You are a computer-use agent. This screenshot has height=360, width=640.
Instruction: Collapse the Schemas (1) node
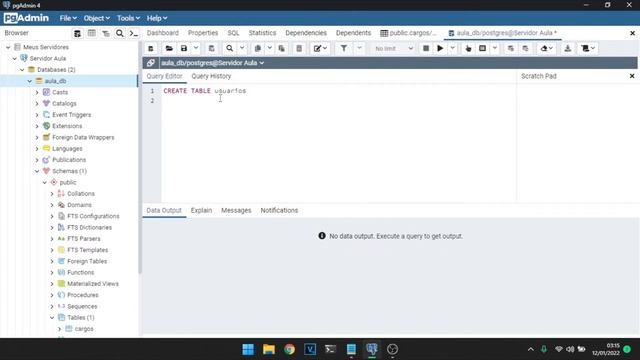click(x=37, y=171)
